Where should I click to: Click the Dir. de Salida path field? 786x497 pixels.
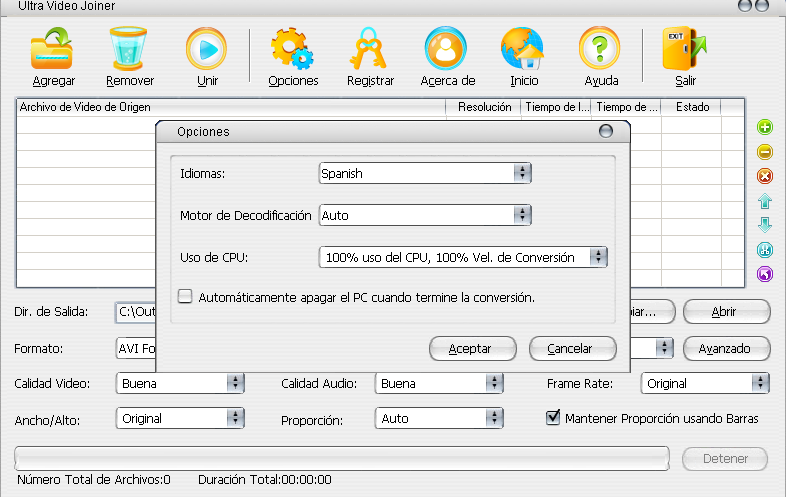pyautogui.click(x=136, y=312)
